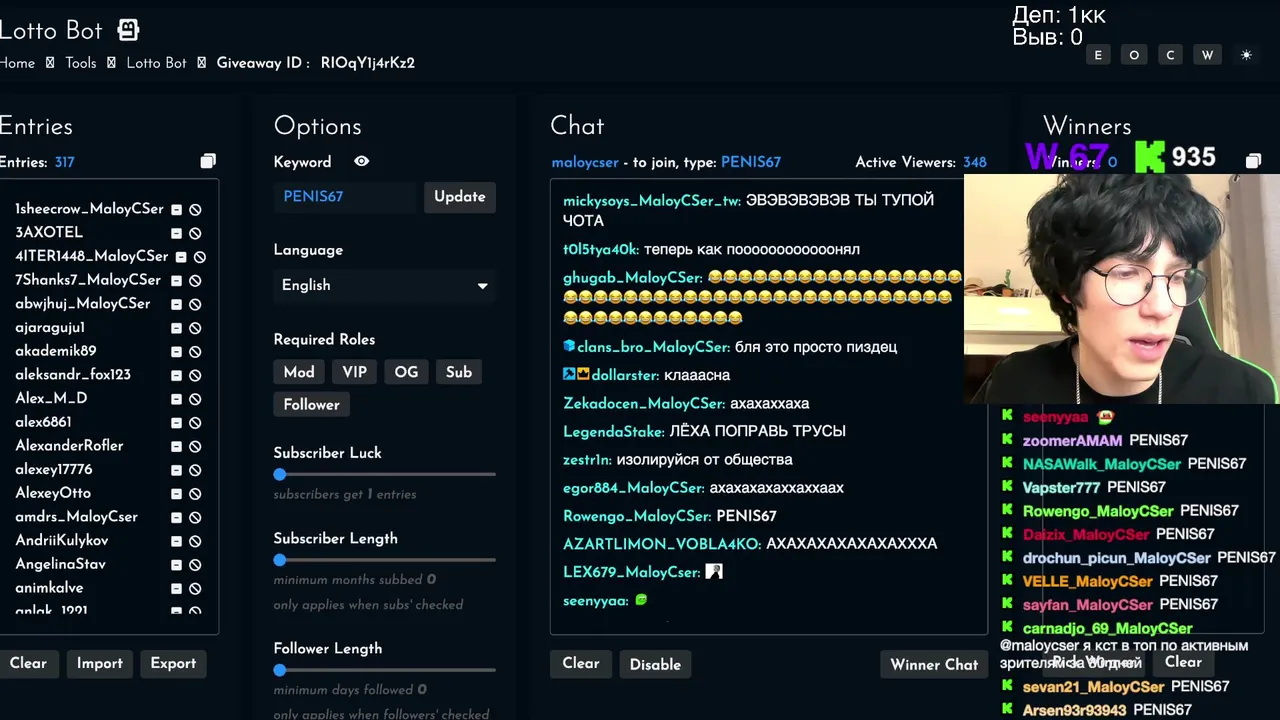Toggle the OG required role
Viewport: 1280px width, 720px height.
point(406,372)
